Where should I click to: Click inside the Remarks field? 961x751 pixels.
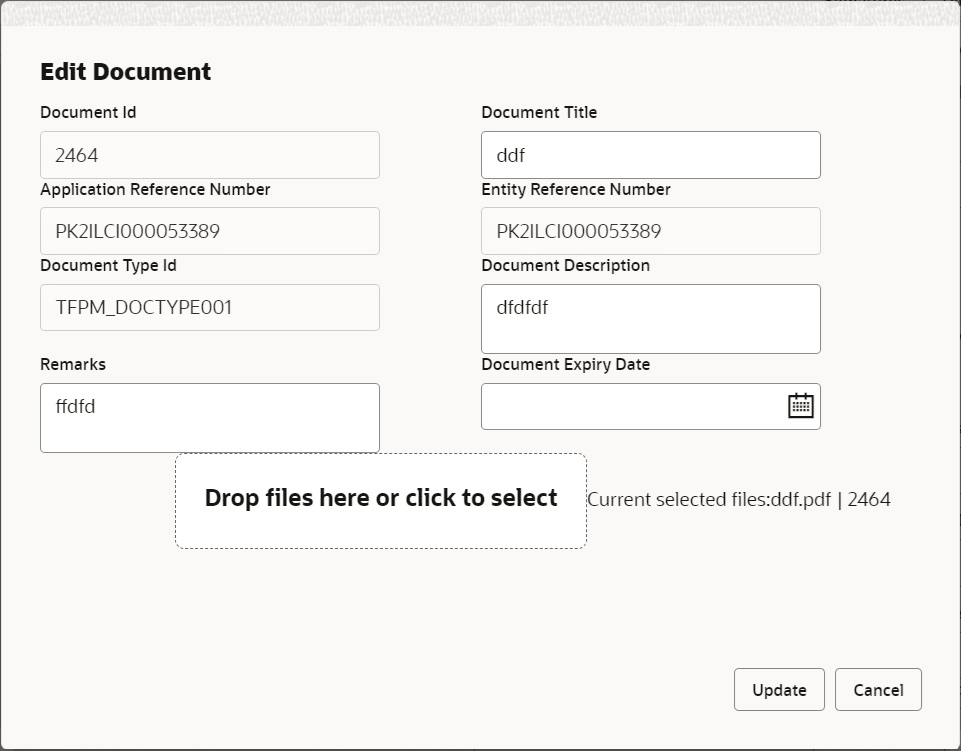[209, 417]
